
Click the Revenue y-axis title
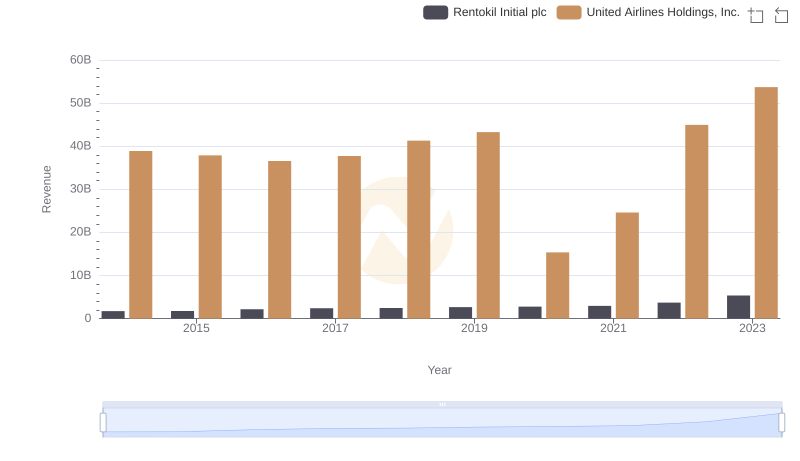coord(46,189)
